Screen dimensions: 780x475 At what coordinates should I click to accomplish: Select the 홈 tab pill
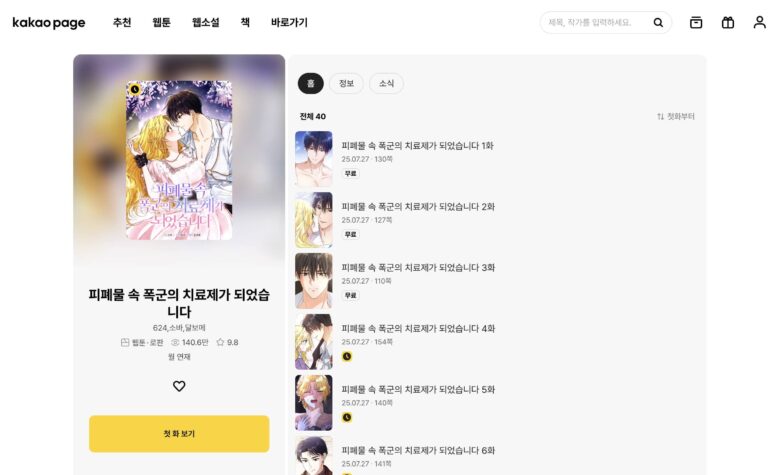coord(310,84)
